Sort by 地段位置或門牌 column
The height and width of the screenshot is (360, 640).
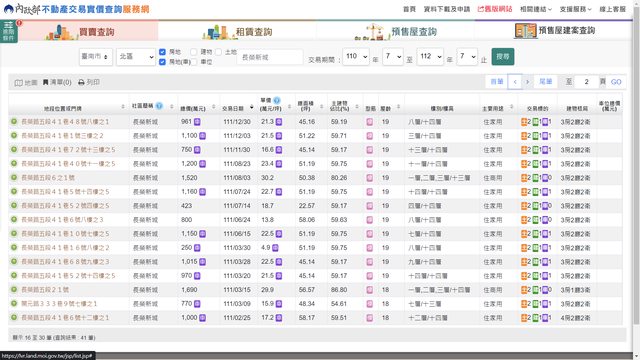pos(123,107)
